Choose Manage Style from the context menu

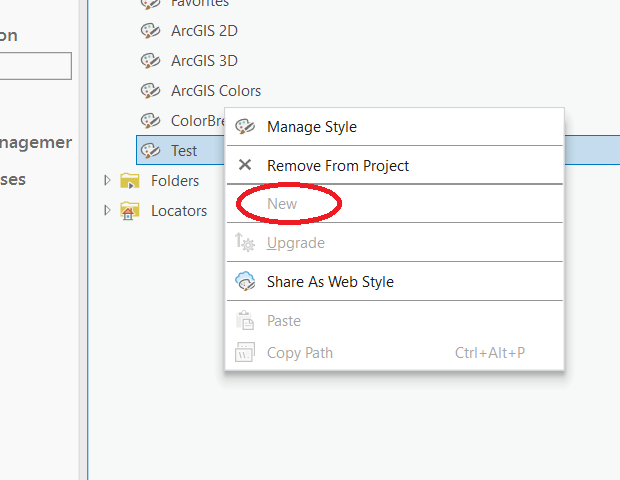[311, 127]
